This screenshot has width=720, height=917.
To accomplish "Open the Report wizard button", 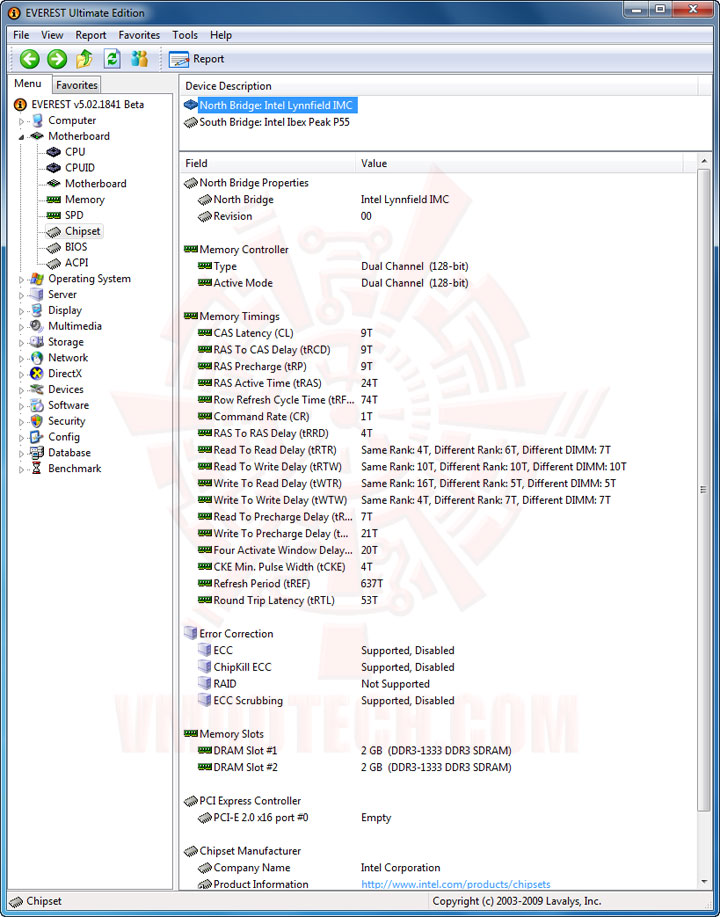I will (197, 59).
